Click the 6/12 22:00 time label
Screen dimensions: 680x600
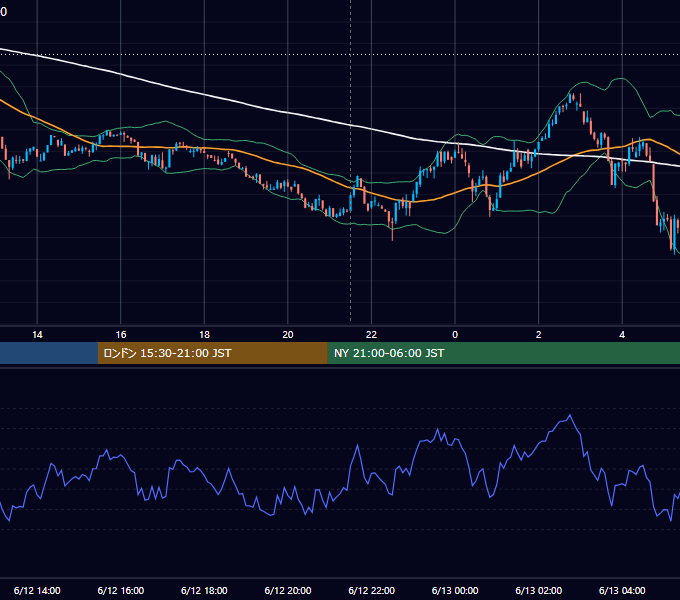372,590
